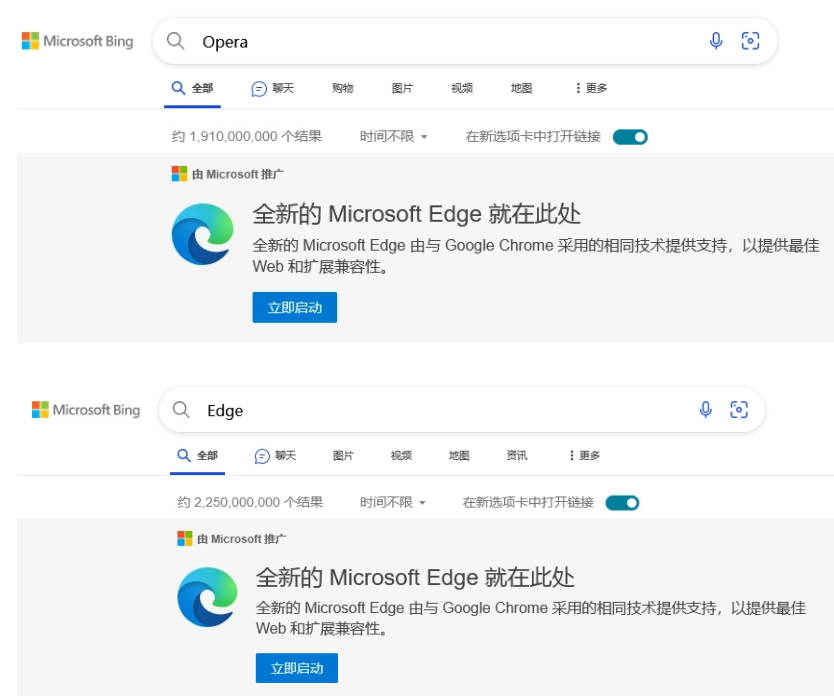Expand the 更多 menu in Edge results tabs
This screenshot has height=696, width=834.
click(585, 456)
